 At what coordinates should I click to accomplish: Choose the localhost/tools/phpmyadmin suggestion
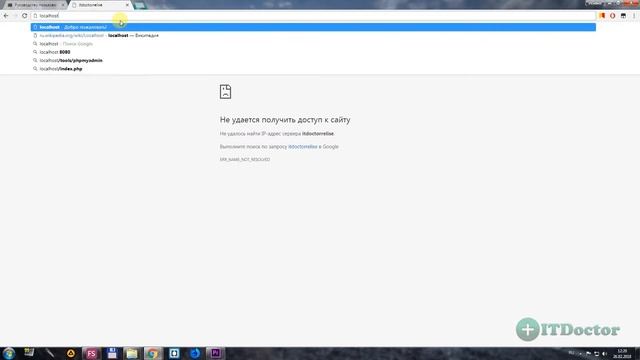(313, 60)
